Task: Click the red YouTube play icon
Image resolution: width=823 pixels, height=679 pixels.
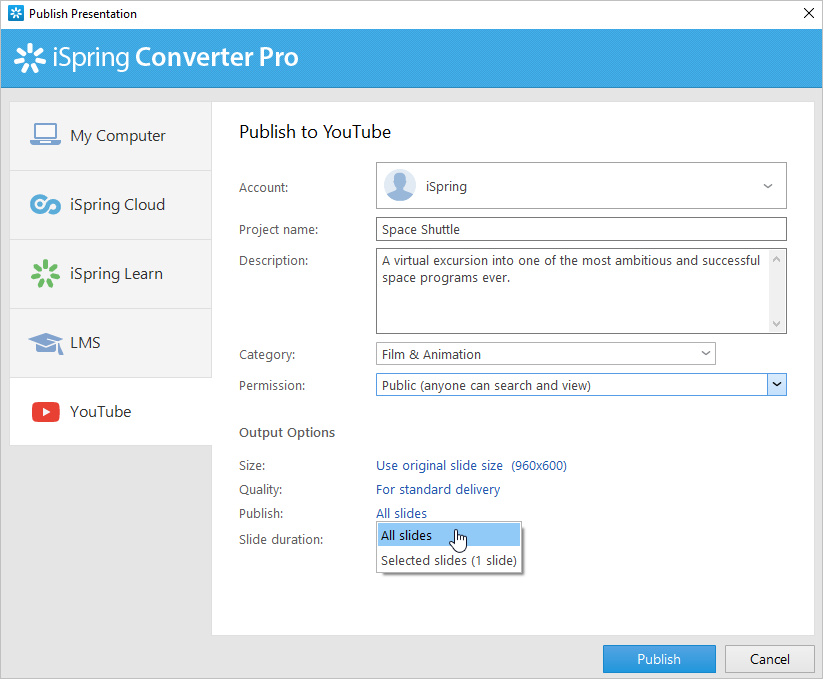Action: pyautogui.click(x=46, y=412)
